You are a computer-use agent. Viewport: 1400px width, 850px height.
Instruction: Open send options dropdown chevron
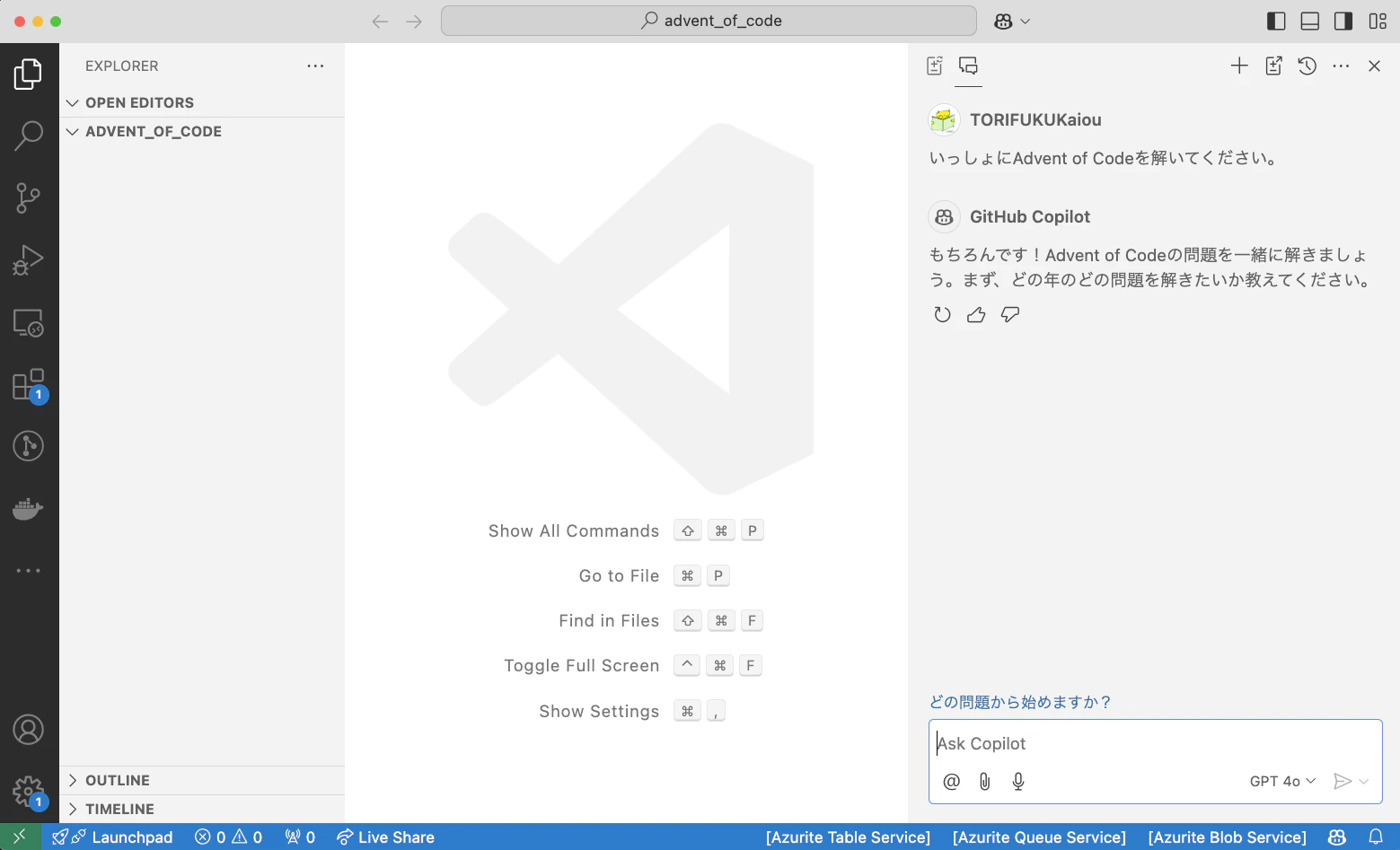coord(1364,781)
